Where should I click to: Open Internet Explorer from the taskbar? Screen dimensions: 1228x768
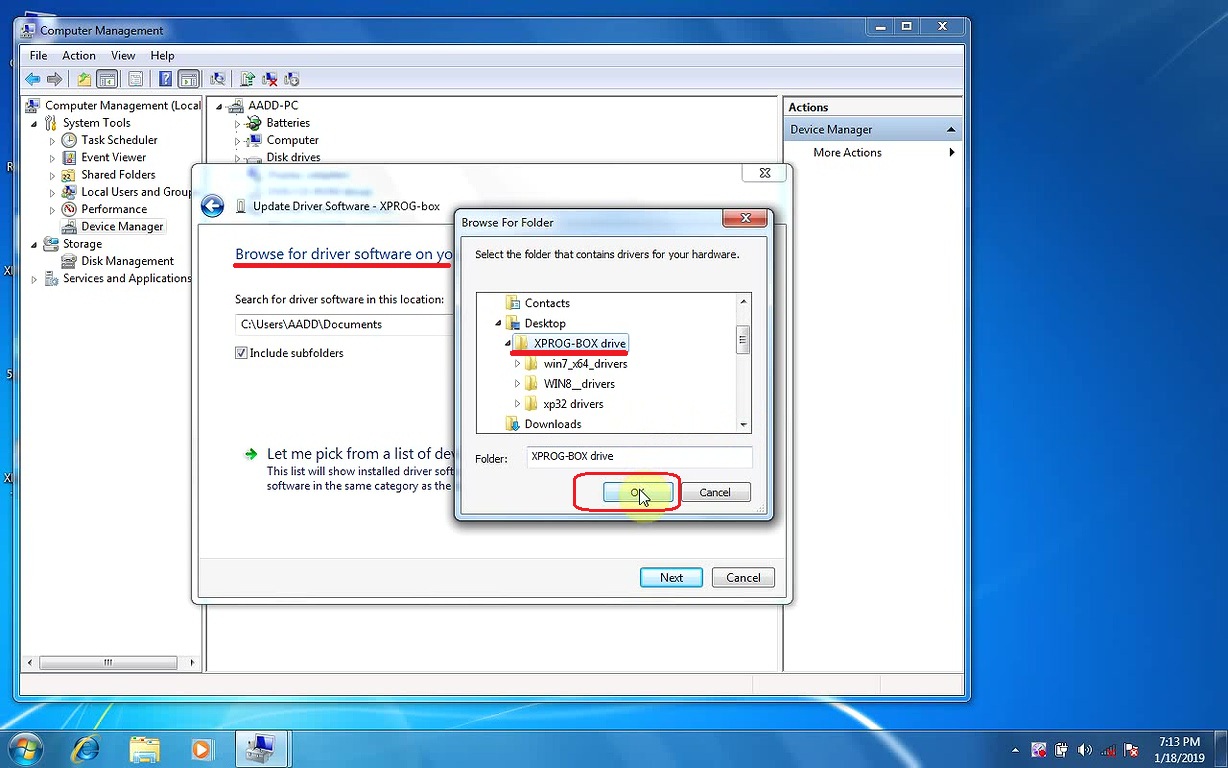[87, 748]
